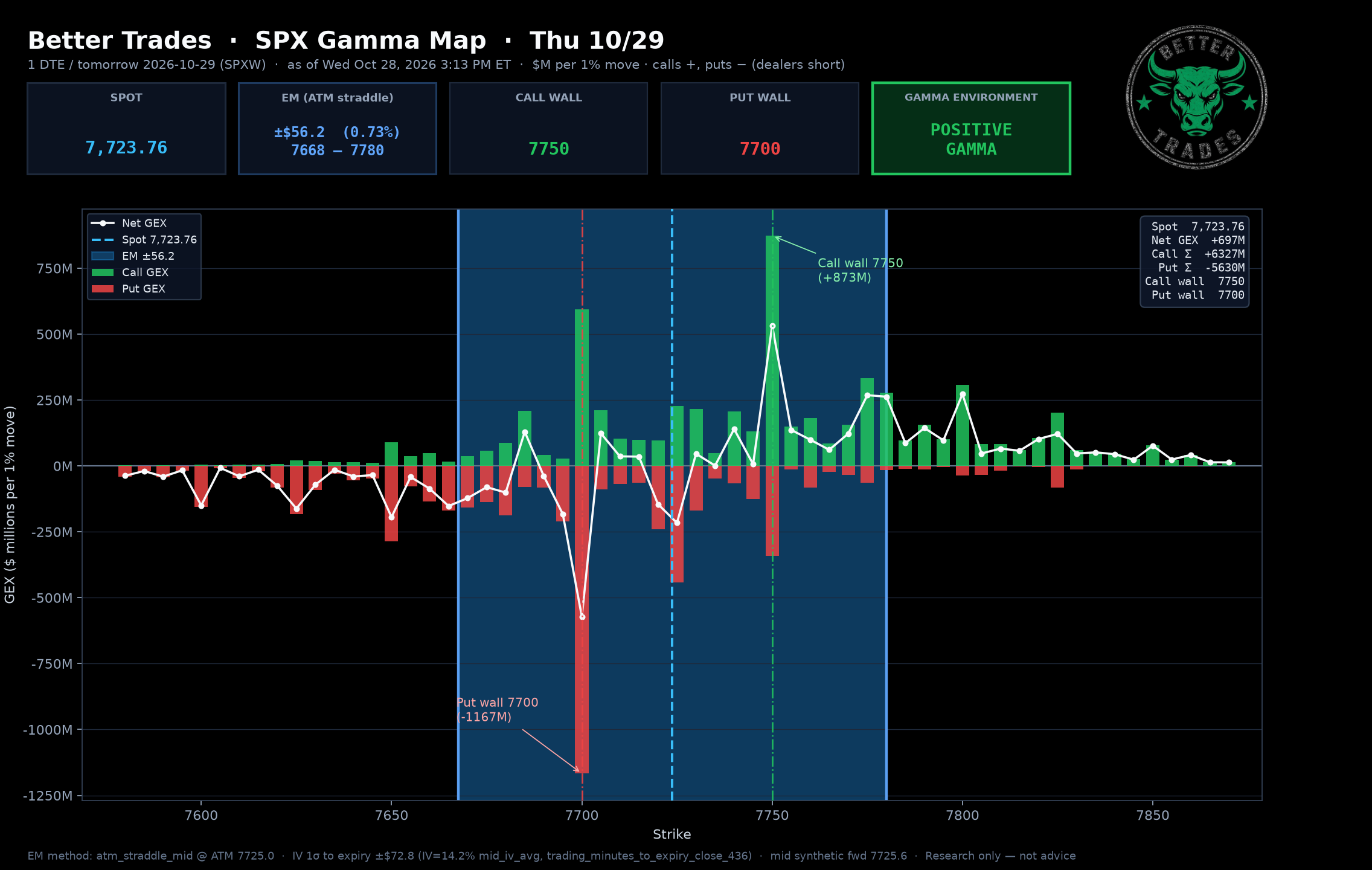The height and width of the screenshot is (870, 1372).
Task: Click the dashed Spot 7,723.76 legend marker
Action: coord(103,240)
